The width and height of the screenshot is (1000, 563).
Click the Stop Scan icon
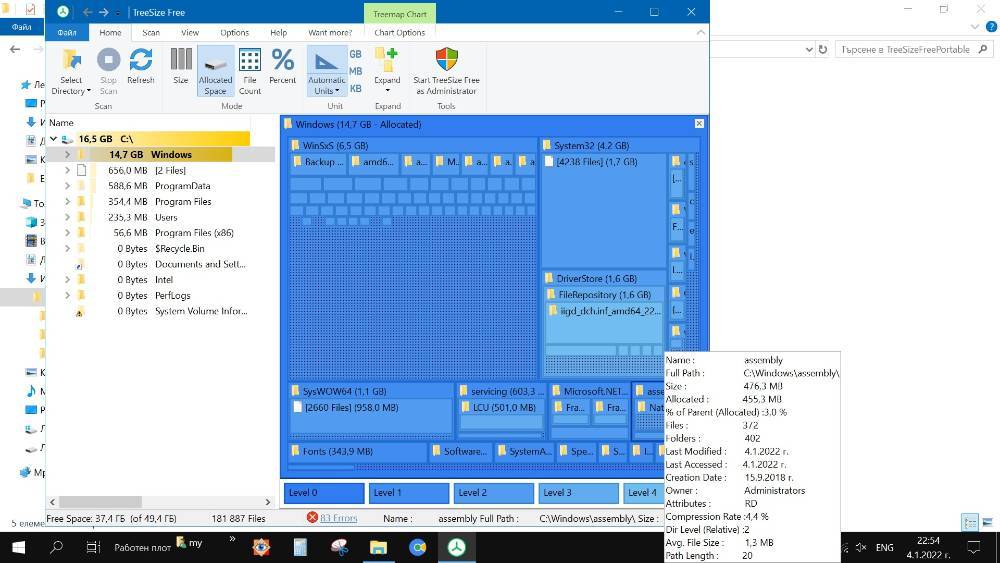pyautogui.click(x=108, y=61)
